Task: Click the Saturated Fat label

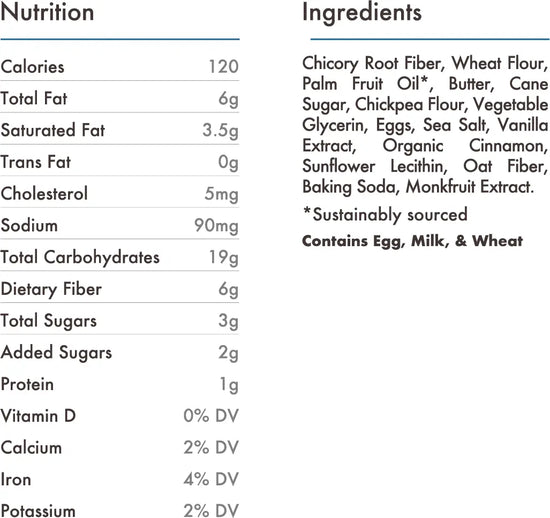Action: [53, 130]
